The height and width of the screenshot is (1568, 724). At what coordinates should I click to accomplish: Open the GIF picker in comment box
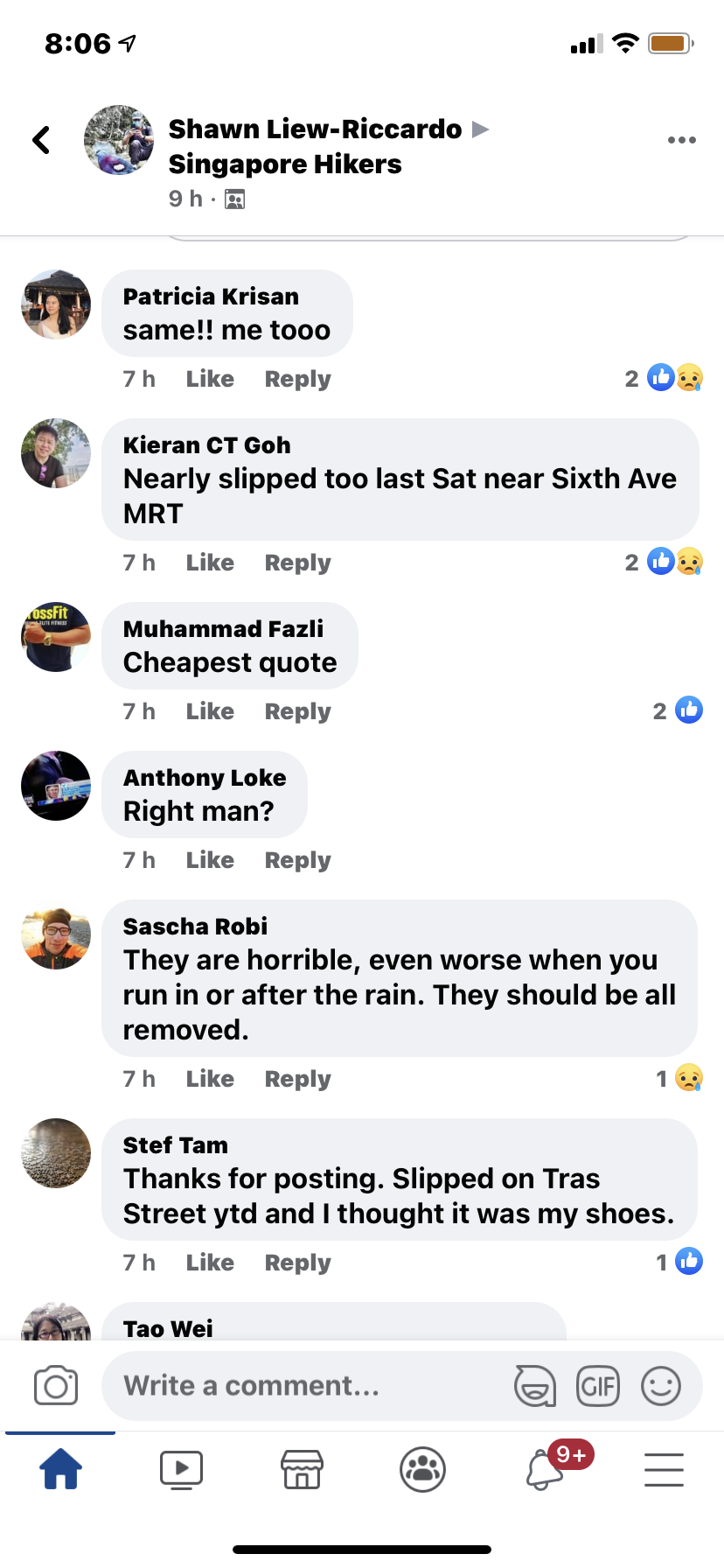click(x=598, y=1386)
